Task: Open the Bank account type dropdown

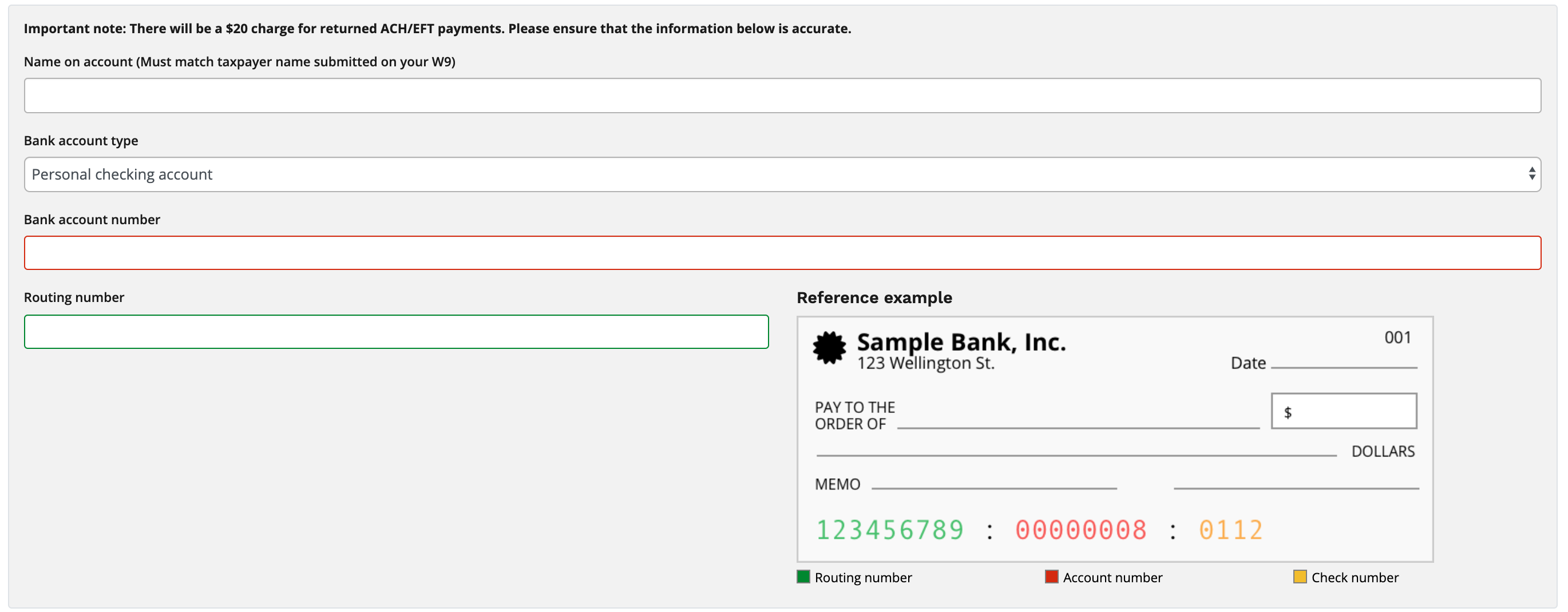Action: coord(782,174)
